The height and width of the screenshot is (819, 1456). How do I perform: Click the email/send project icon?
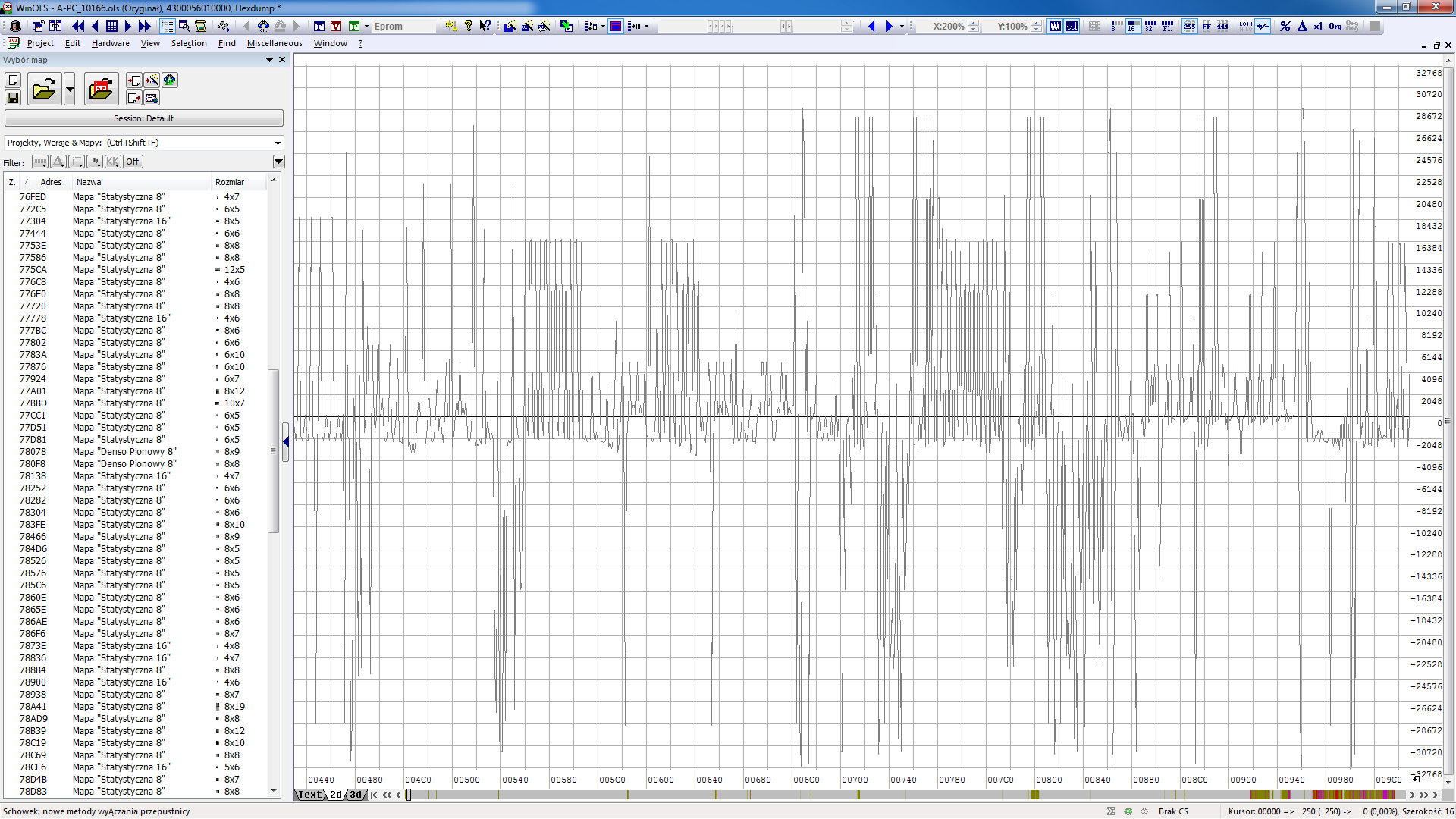point(152,98)
